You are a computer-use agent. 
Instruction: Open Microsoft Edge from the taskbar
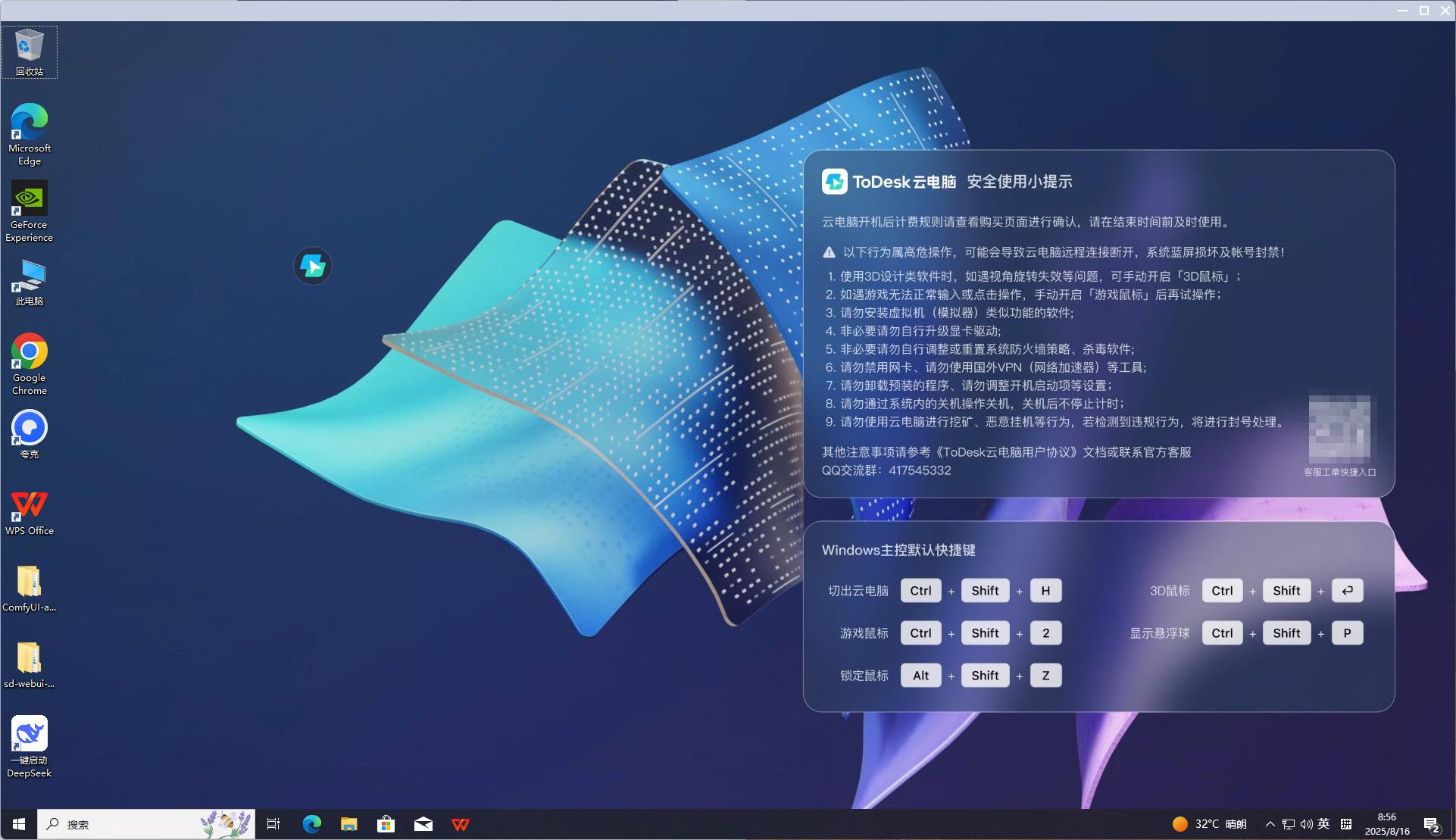(311, 824)
